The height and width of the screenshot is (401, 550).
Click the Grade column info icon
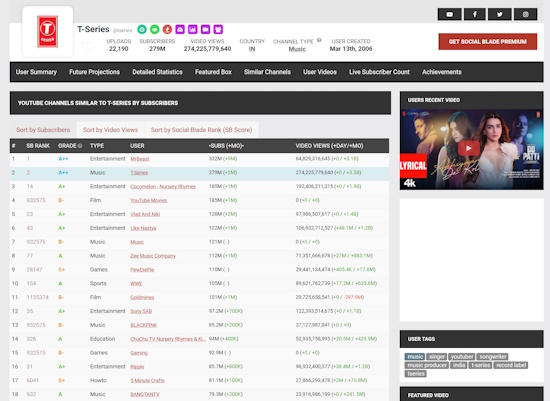click(80, 146)
